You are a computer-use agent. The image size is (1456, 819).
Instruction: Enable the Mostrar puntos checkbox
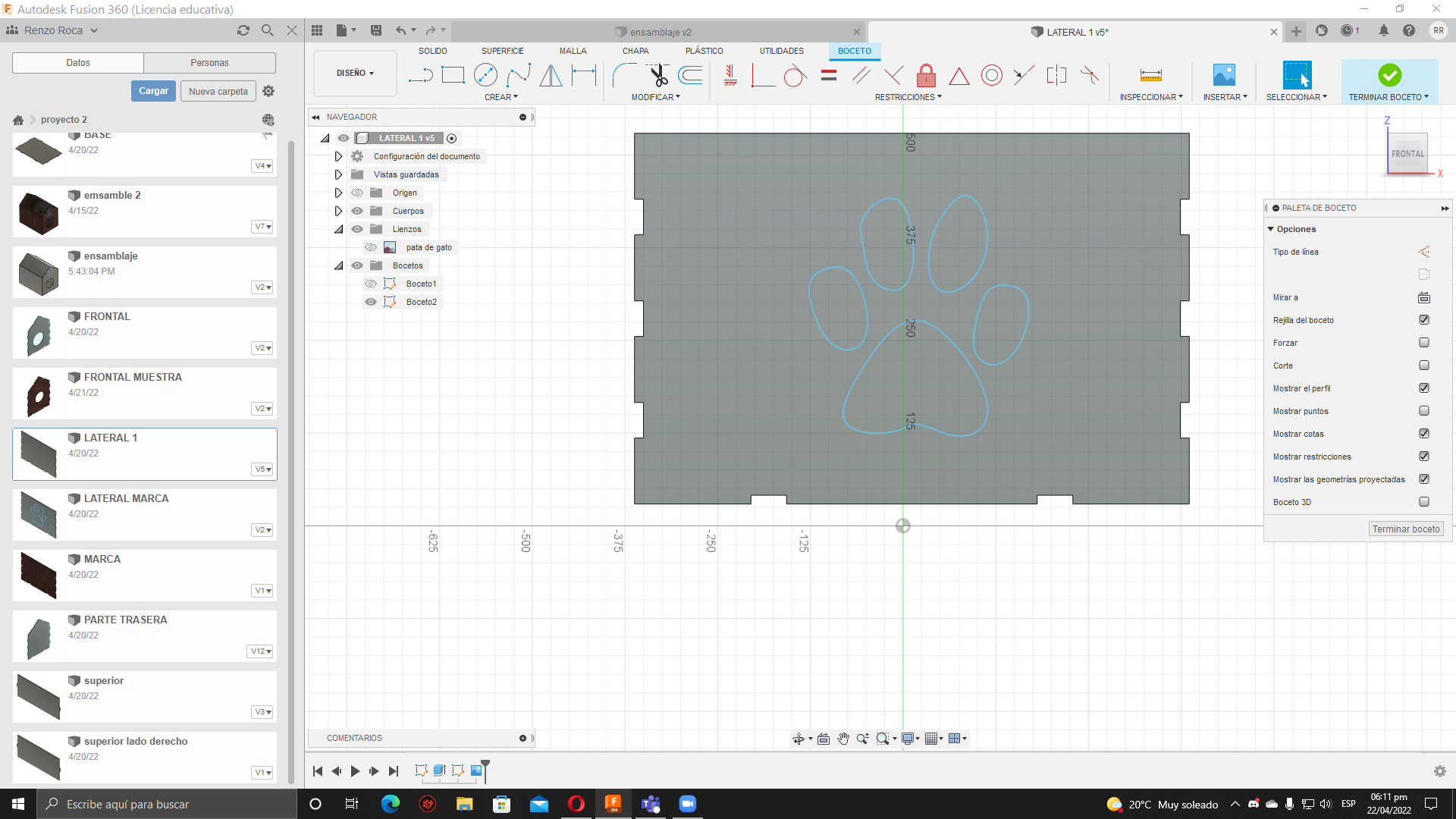1423,411
